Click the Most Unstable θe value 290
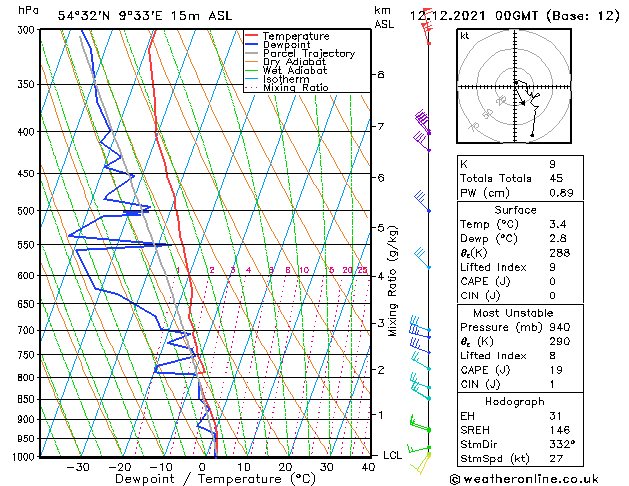 pos(560,341)
